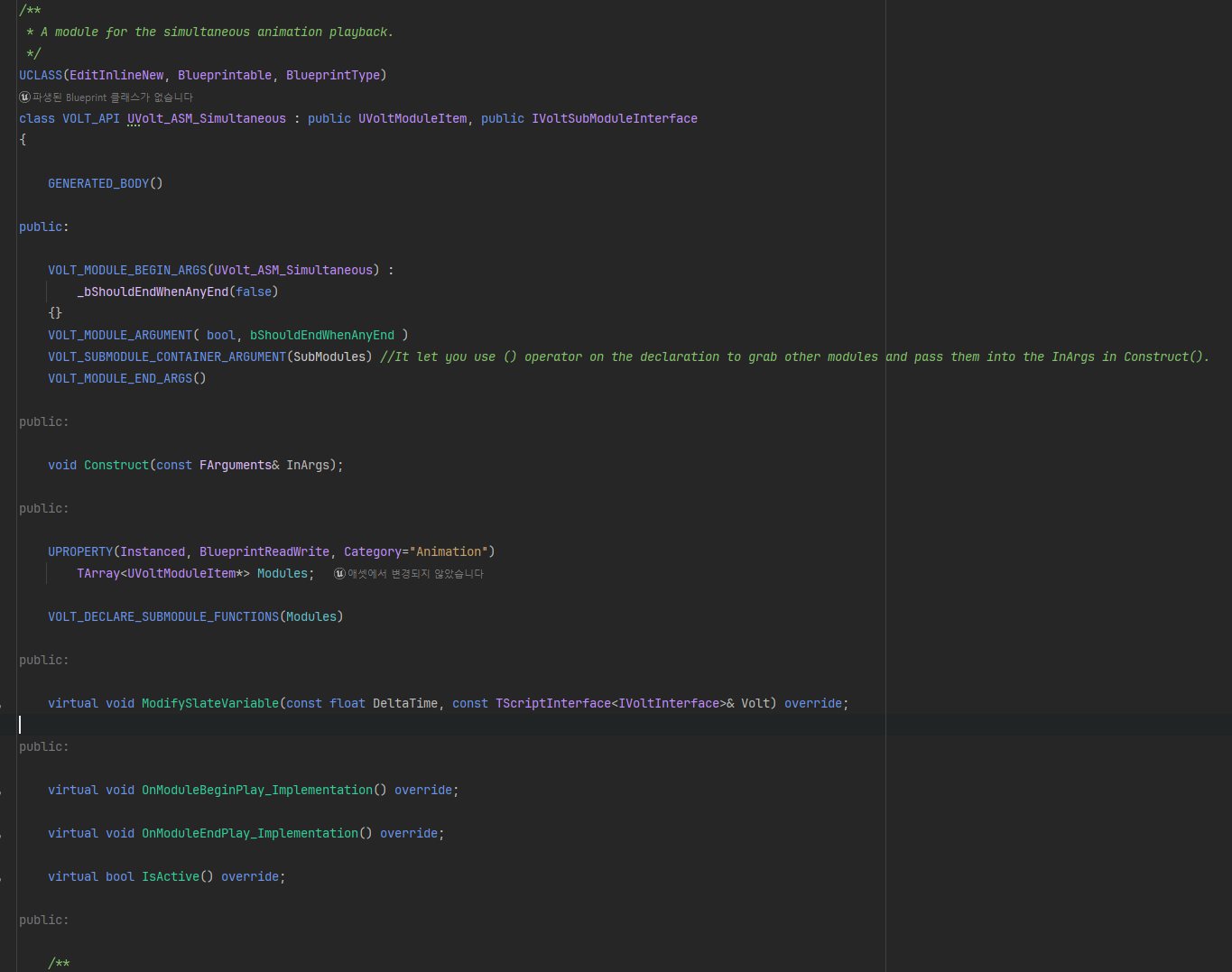Click the VOLT_MODULE_BEGIN_ARGS macro
This screenshot has width=1232, height=972.
click(x=127, y=271)
